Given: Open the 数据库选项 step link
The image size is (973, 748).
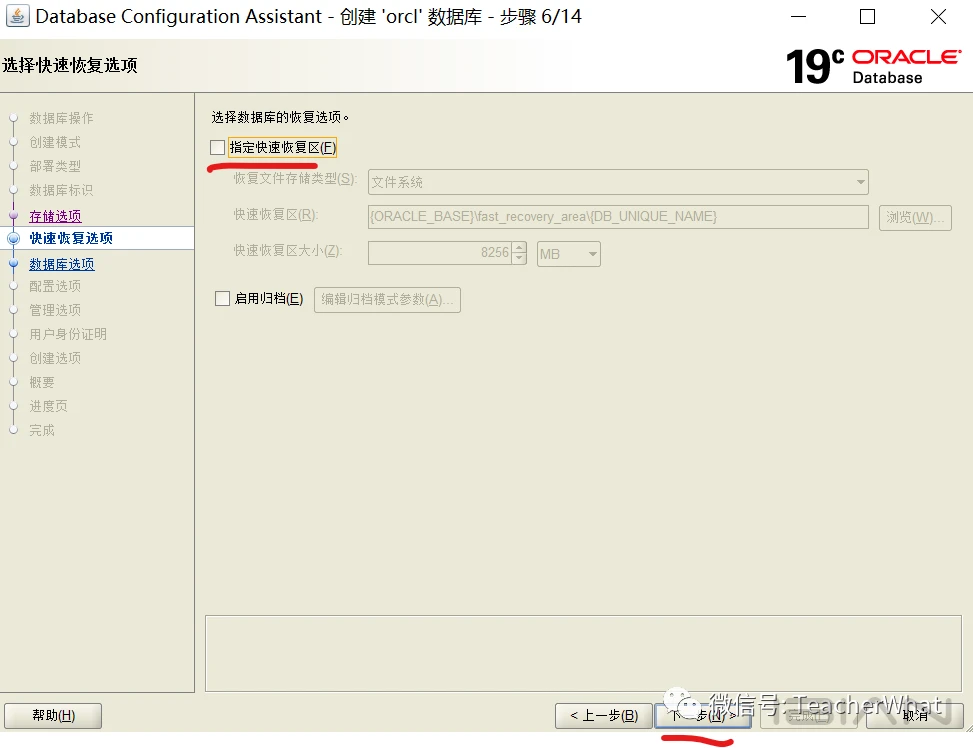Looking at the screenshot, I should pos(62,264).
